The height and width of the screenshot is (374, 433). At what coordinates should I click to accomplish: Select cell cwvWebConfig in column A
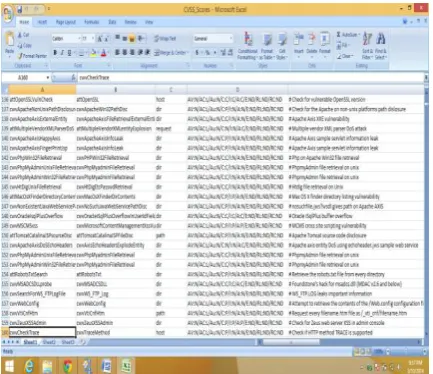[42, 303]
